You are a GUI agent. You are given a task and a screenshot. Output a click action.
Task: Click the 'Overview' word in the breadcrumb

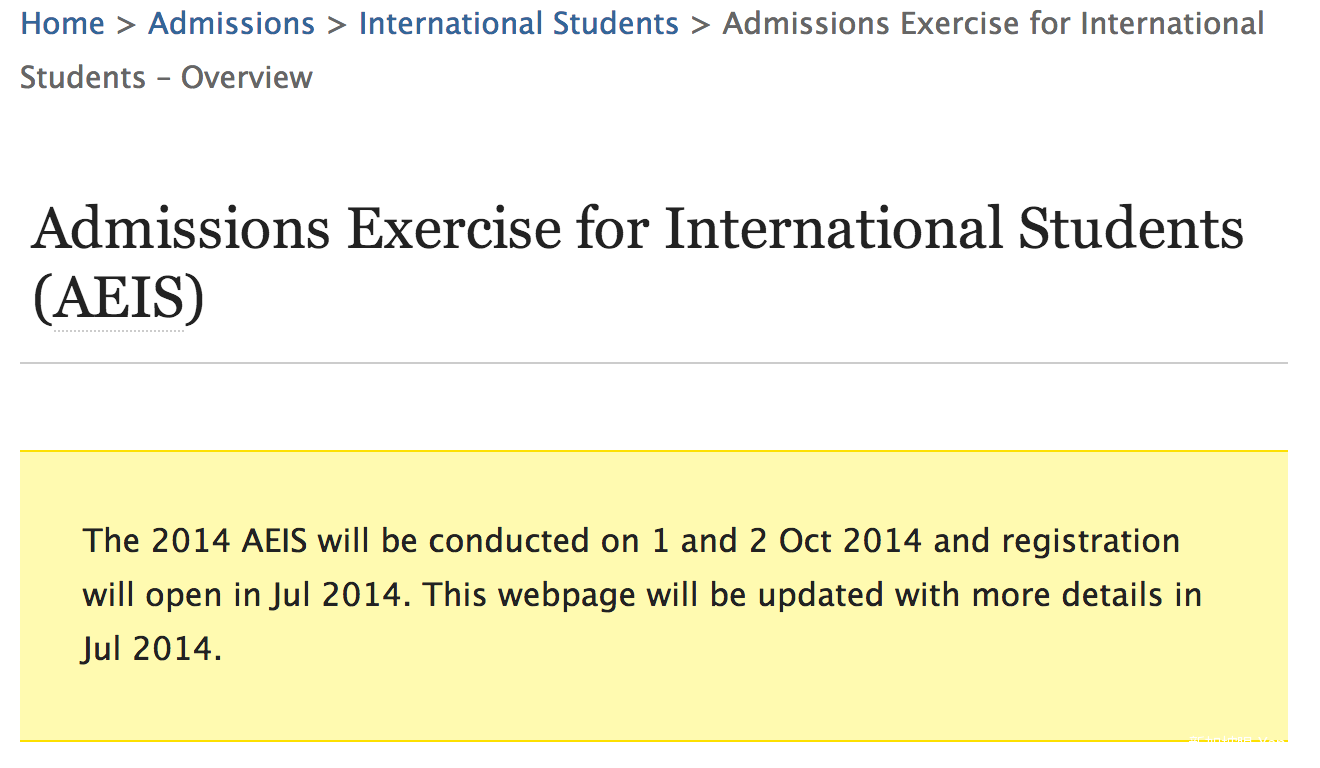[246, 77]
